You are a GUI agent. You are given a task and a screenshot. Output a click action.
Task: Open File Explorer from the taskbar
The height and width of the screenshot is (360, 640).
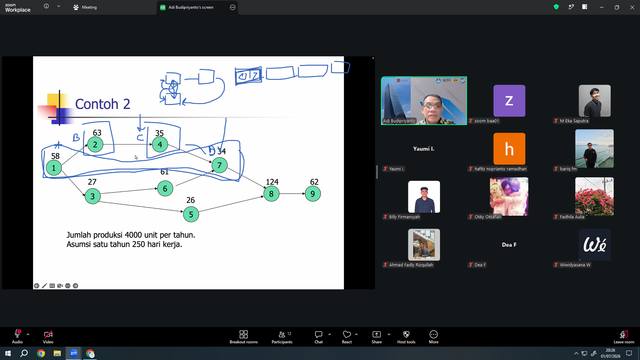[x=57, y=353]
